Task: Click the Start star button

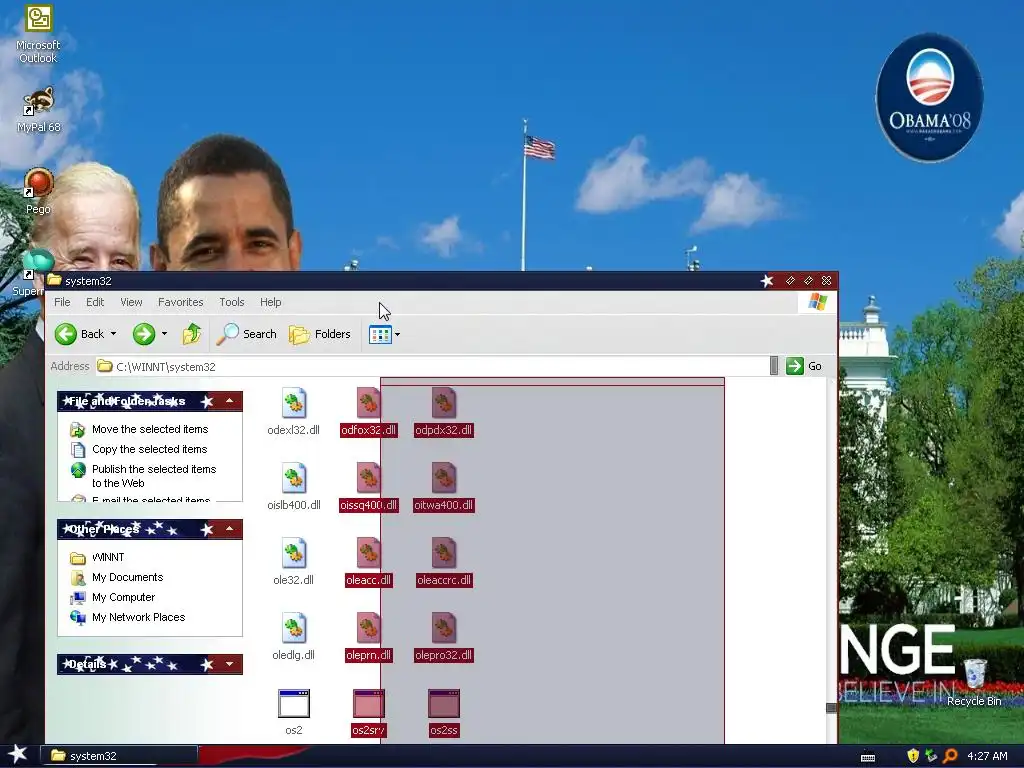Action: [x=17, y=755]
